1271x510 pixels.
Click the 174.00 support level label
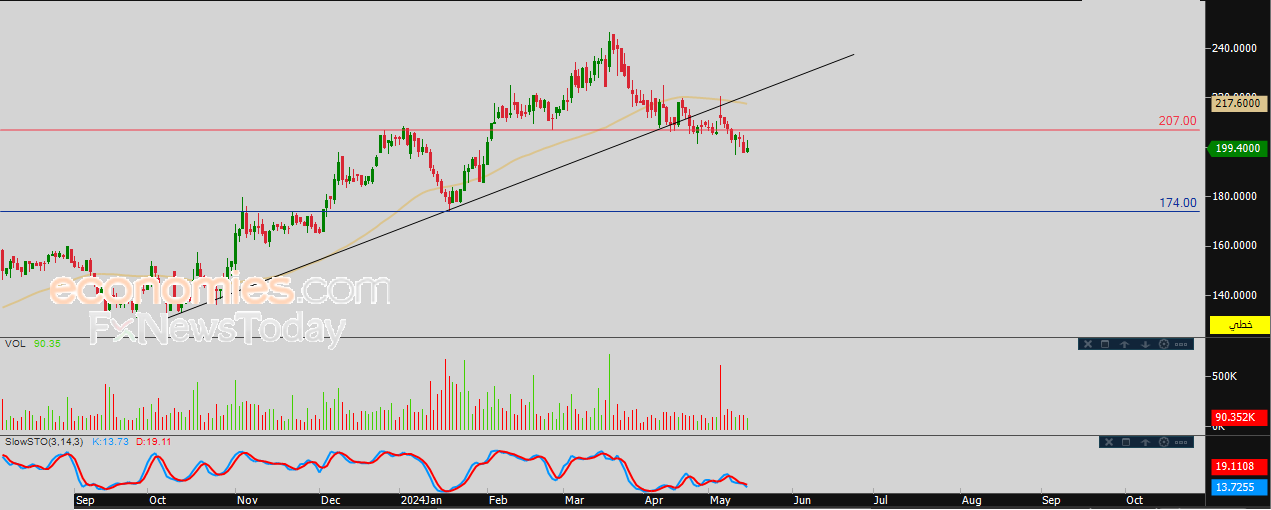point(1177,203)
